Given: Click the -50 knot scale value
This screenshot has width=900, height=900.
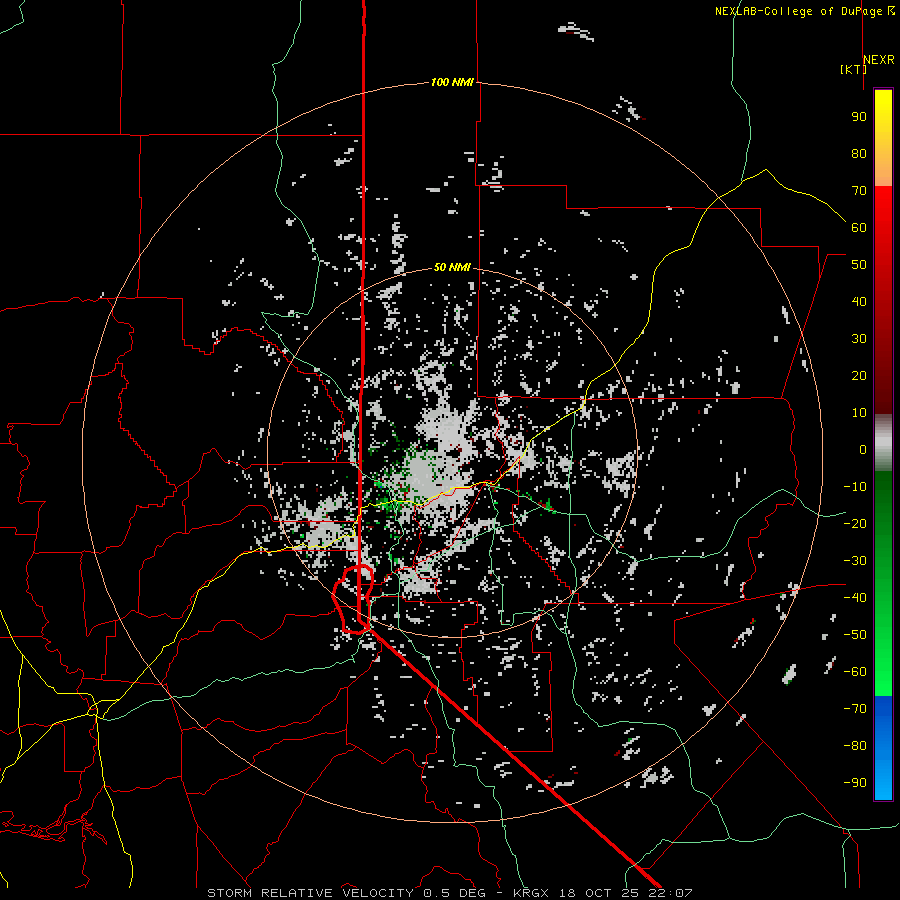Looking at the screenshot, I should [x=855, y=635].
